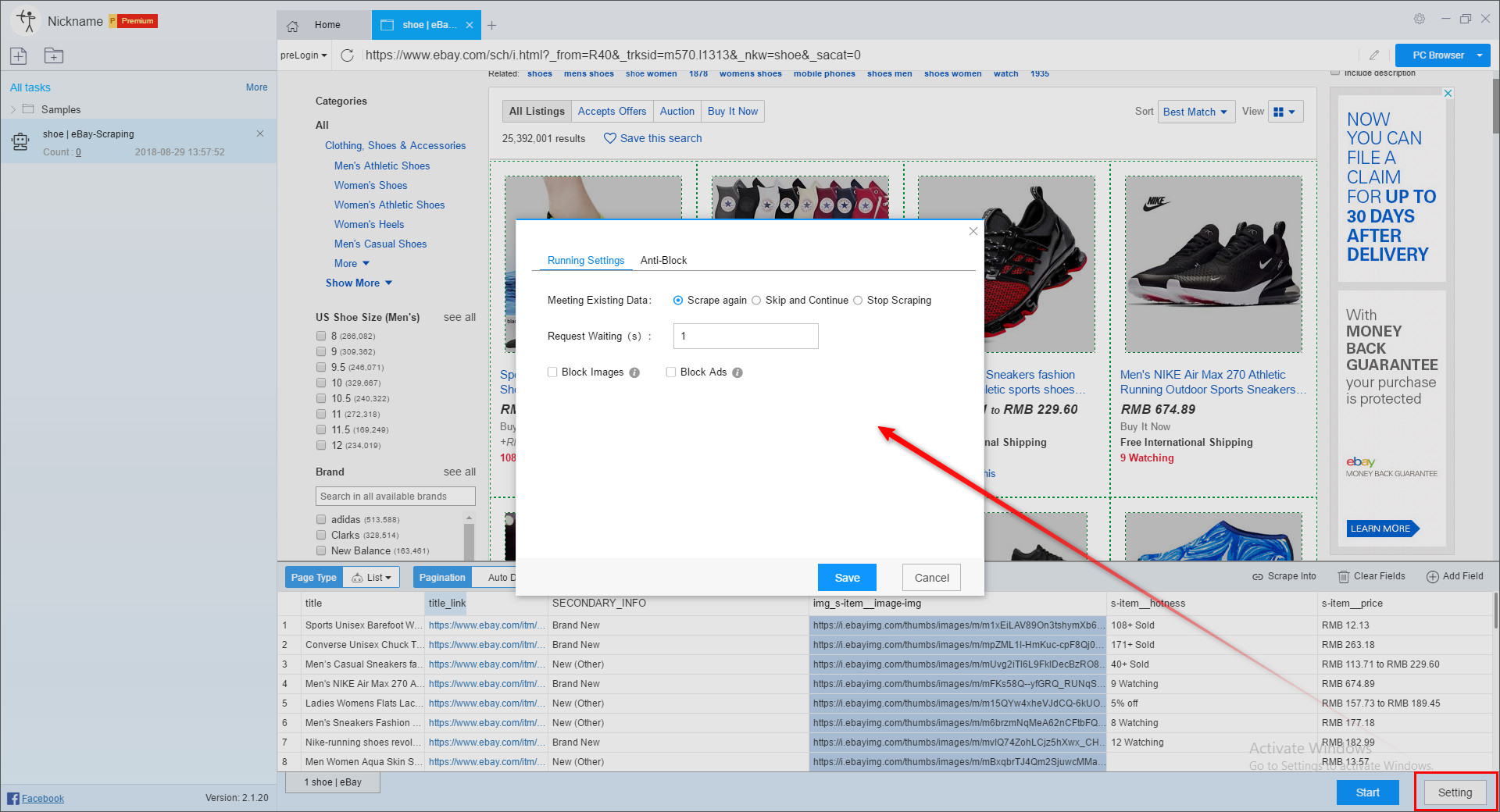Add Field to the extraction table
The image size is (1500, 812).
pyautogui.click(x=1455, y=576)
